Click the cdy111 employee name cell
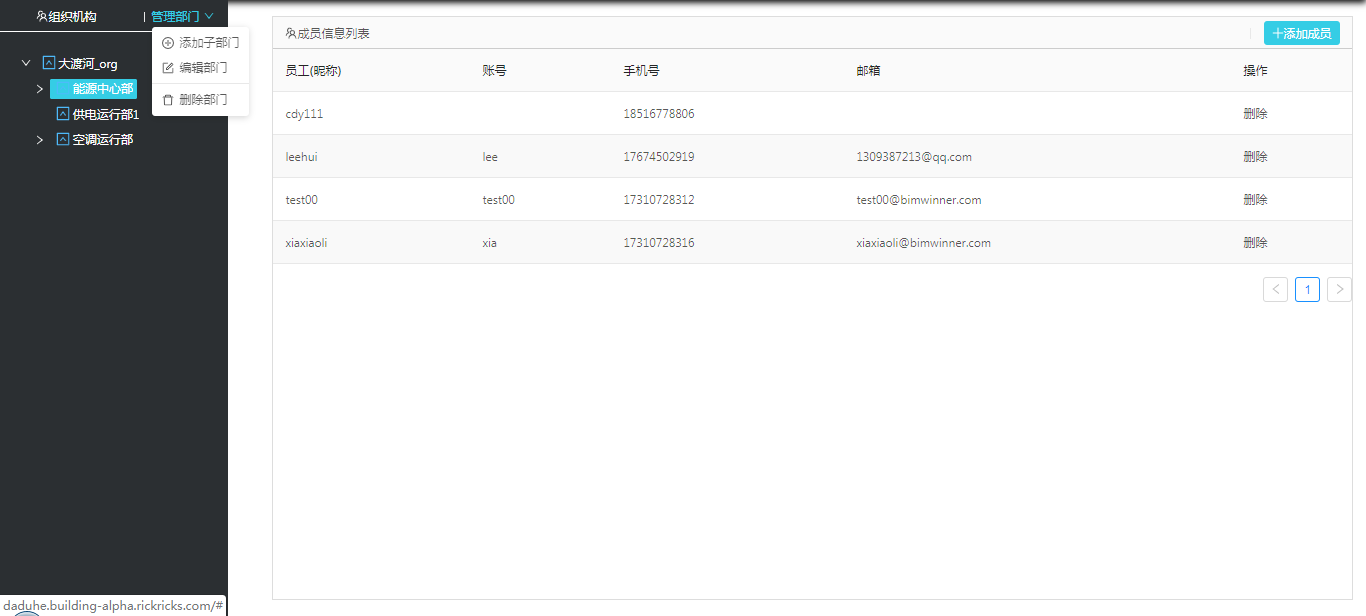This screenshot has height=616, width=1366. pos(304,114)
